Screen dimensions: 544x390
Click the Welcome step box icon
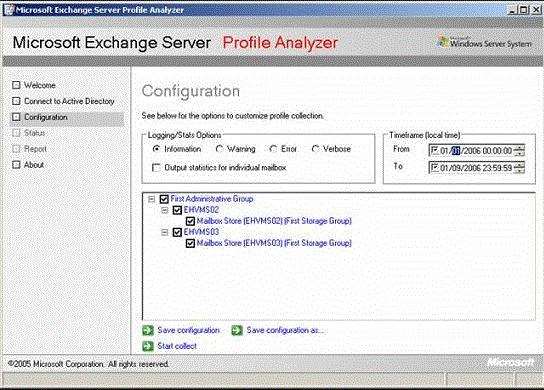16,85
